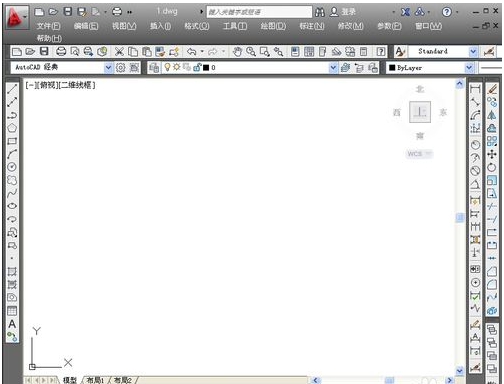Toggle layer 0 on/off lightbulb
Viewport: 504px width, 384px height.
pos(167,67)
